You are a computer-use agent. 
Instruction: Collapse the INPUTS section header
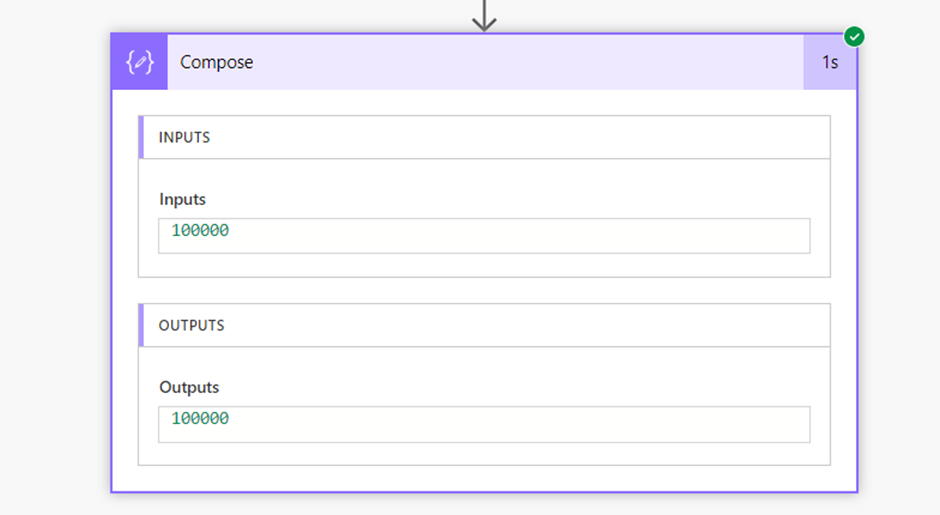tap(185, 137)
